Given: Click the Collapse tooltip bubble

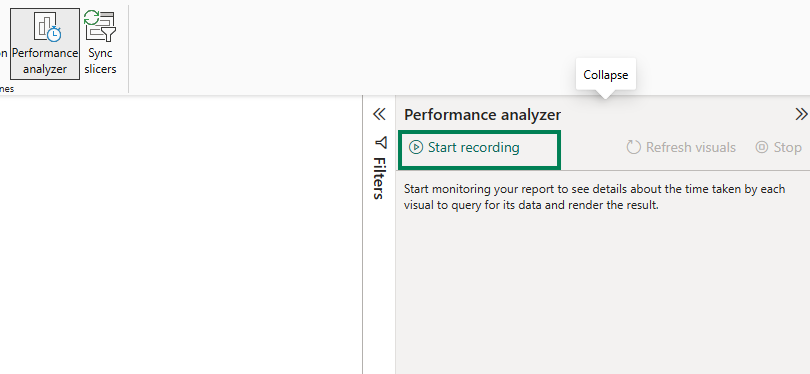Looking at the screenshot, I should (605, 75).
